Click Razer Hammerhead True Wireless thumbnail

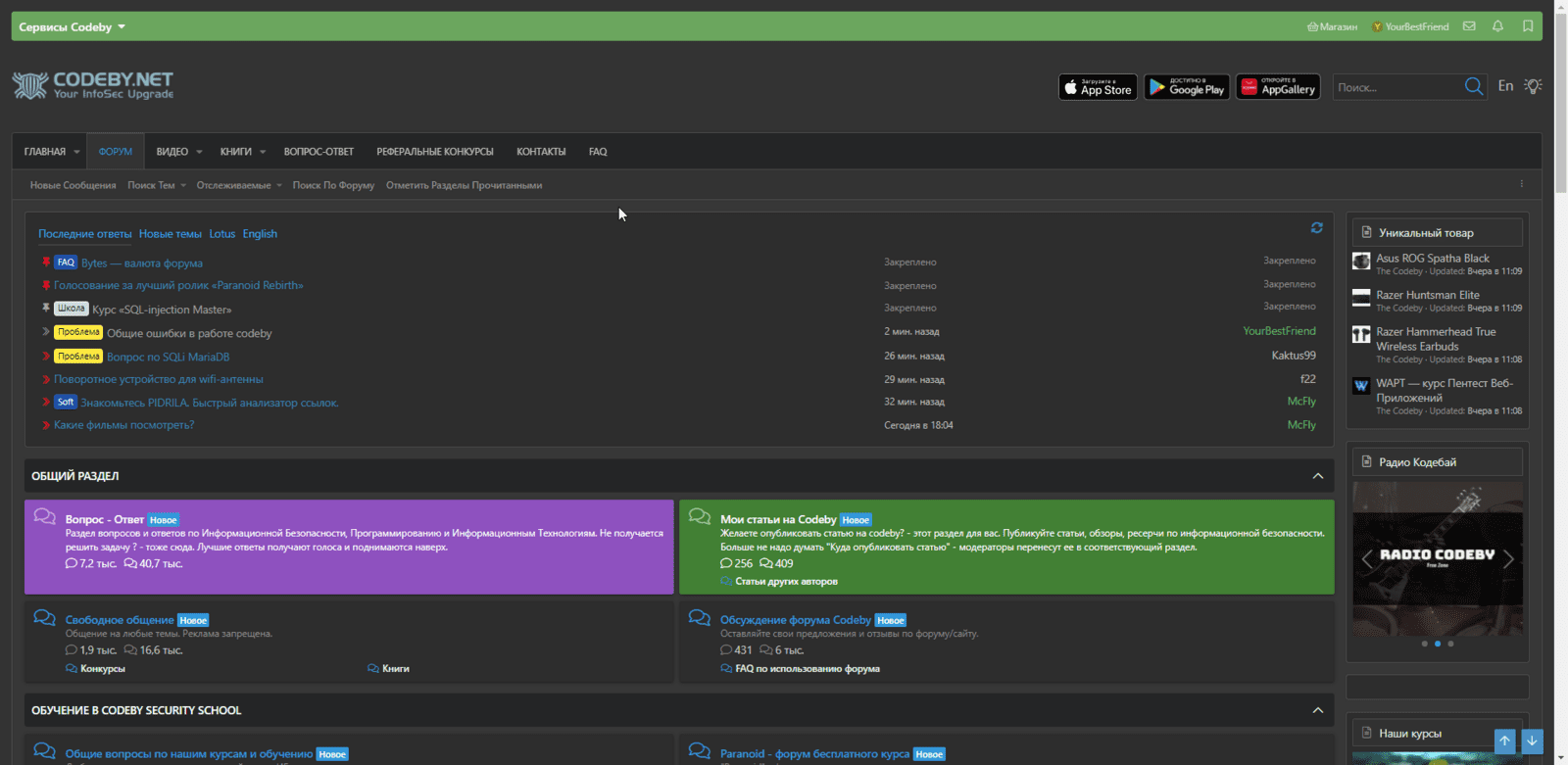tap(1361, 335)
